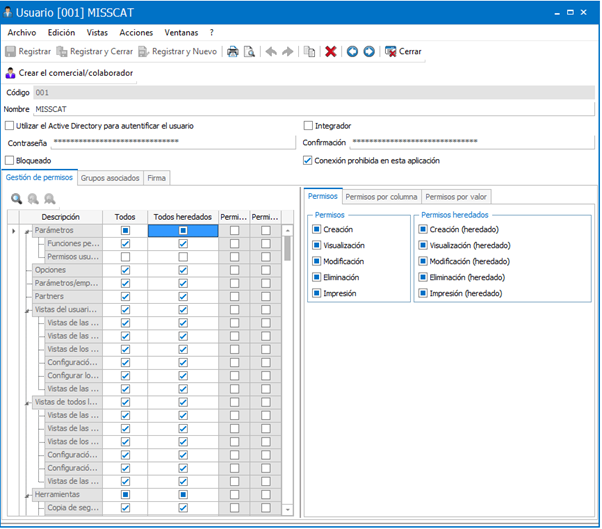Select the Partners tree row

coord(67,296)
